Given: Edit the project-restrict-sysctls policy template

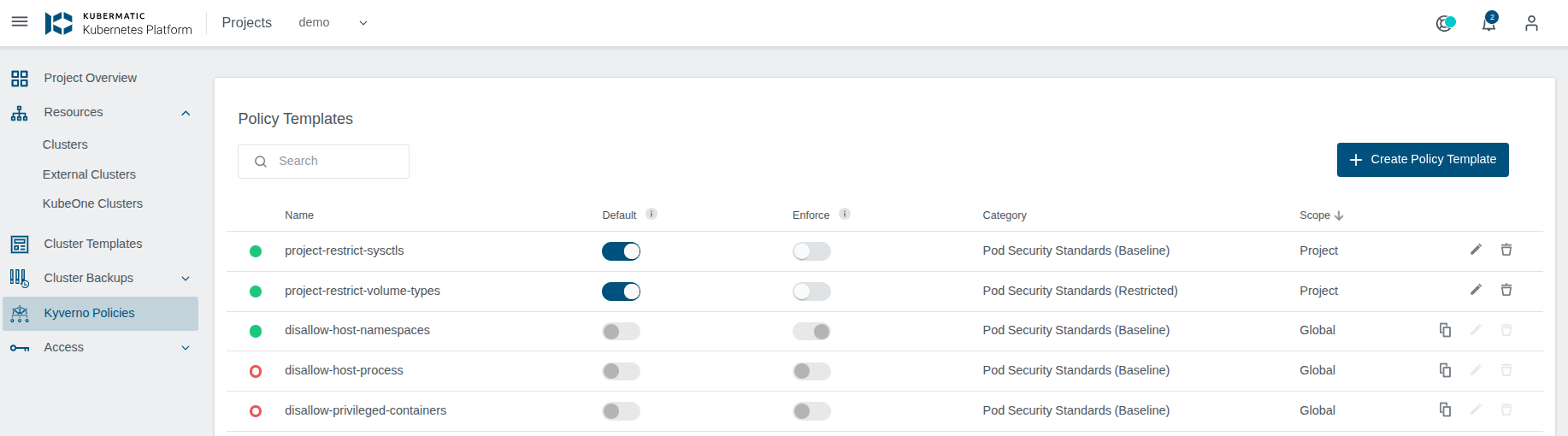Looking at the screenshot, I should coord(1476,250).
